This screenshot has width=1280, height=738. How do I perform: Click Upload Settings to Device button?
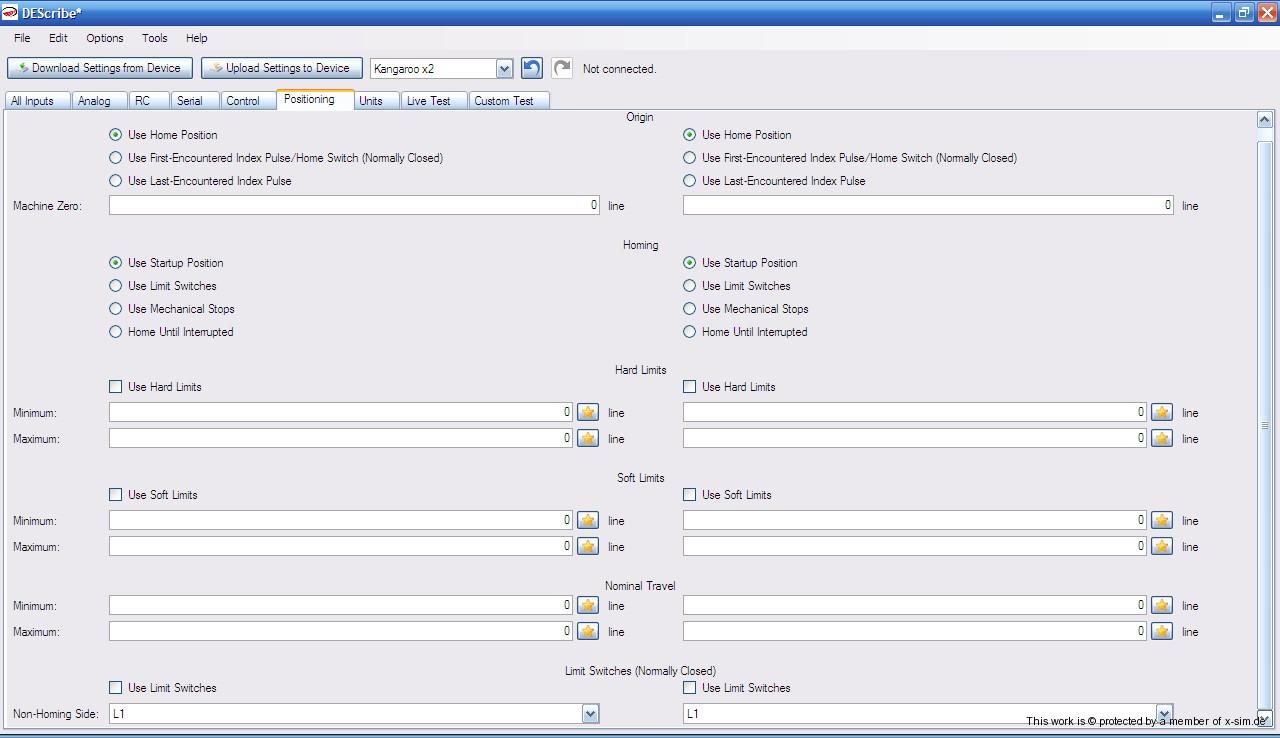coord(281,68)
